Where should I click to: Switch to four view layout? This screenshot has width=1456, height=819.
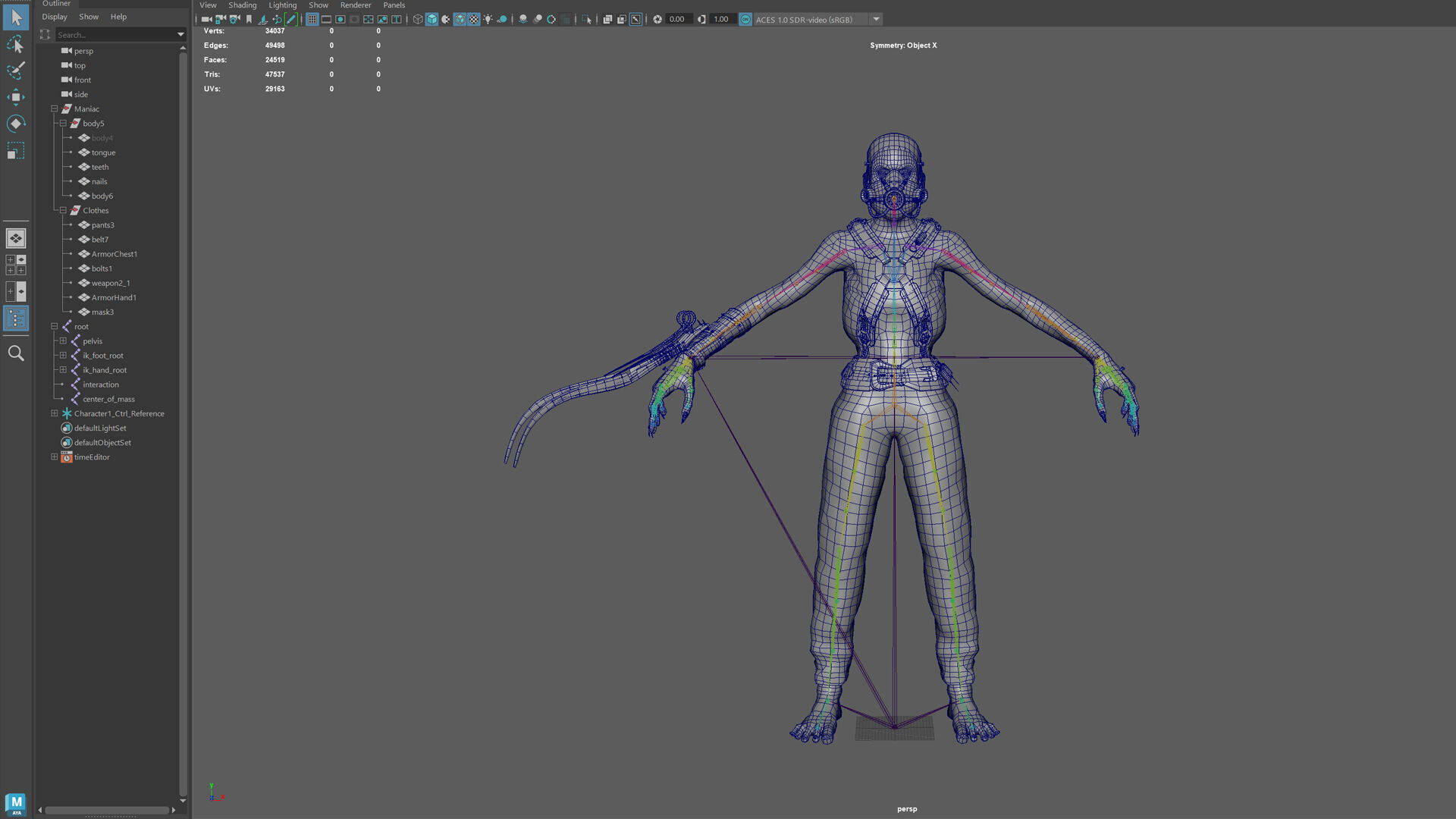(16, 265)
